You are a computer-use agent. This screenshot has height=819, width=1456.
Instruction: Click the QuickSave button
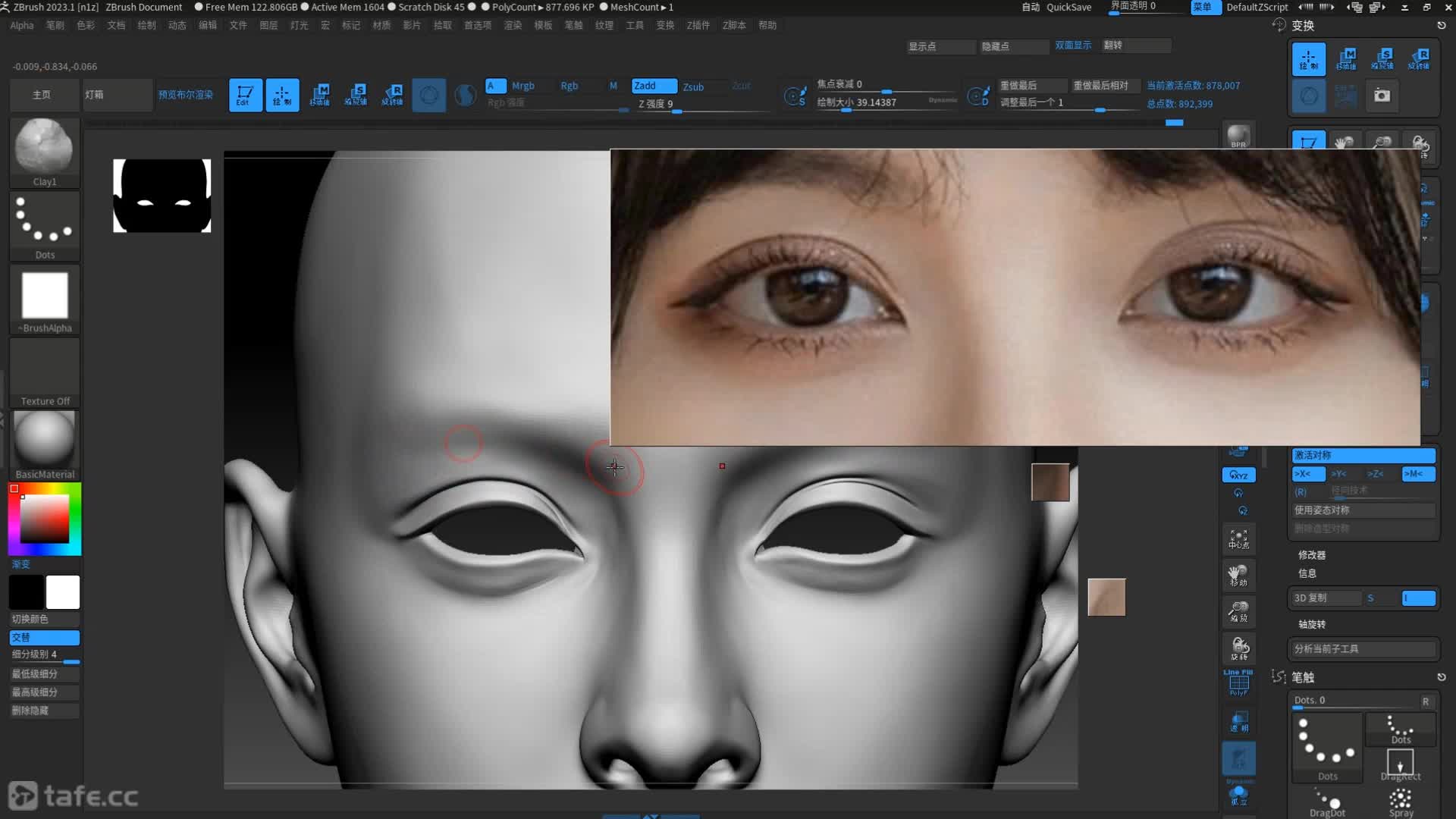1068,7
